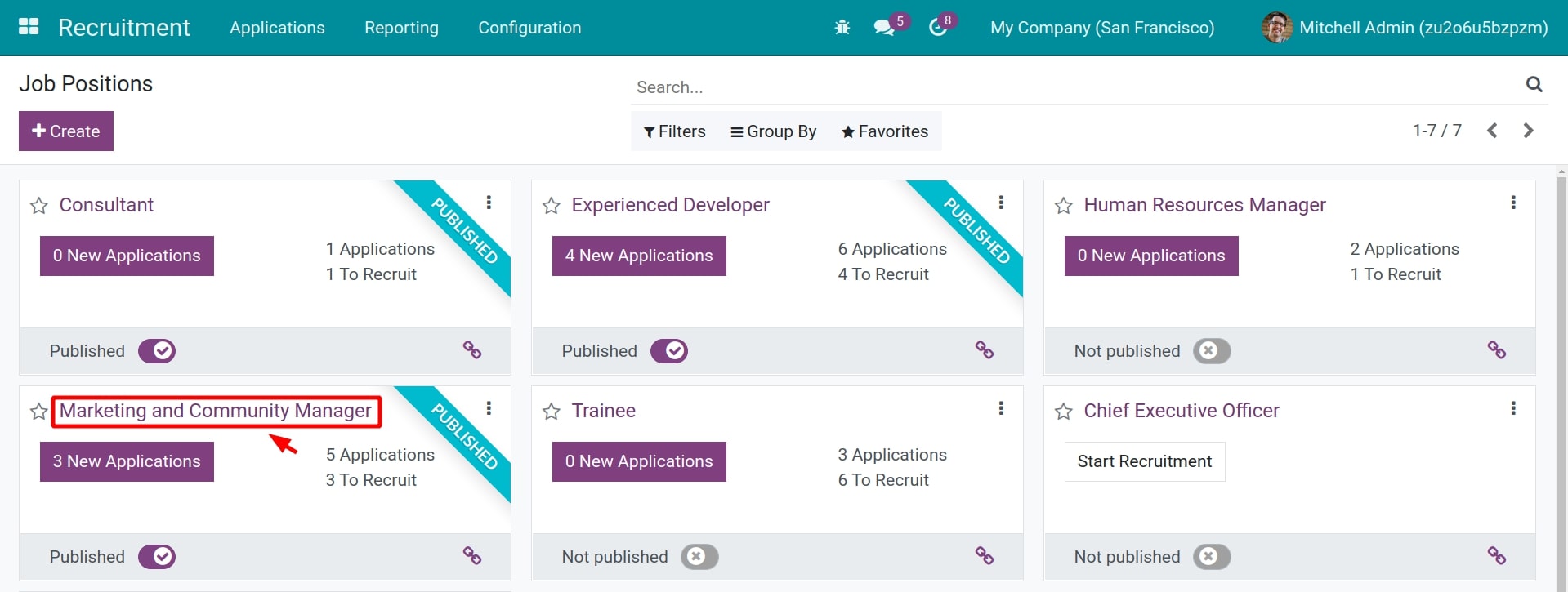Click the search magnifier icon
Viewport: 1568px width, 592px height.
1534,84
